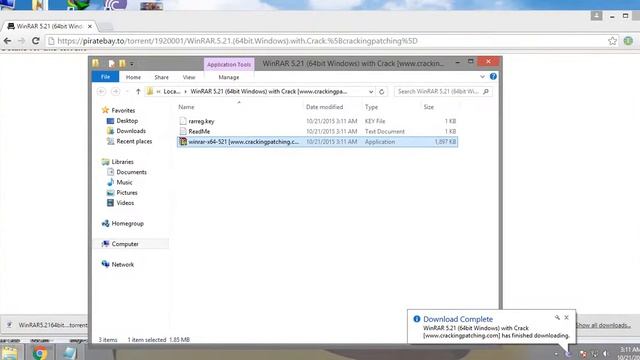Close the WinRAR 5.21 browser tab
The image size is (640, 360).
[90, 26]
